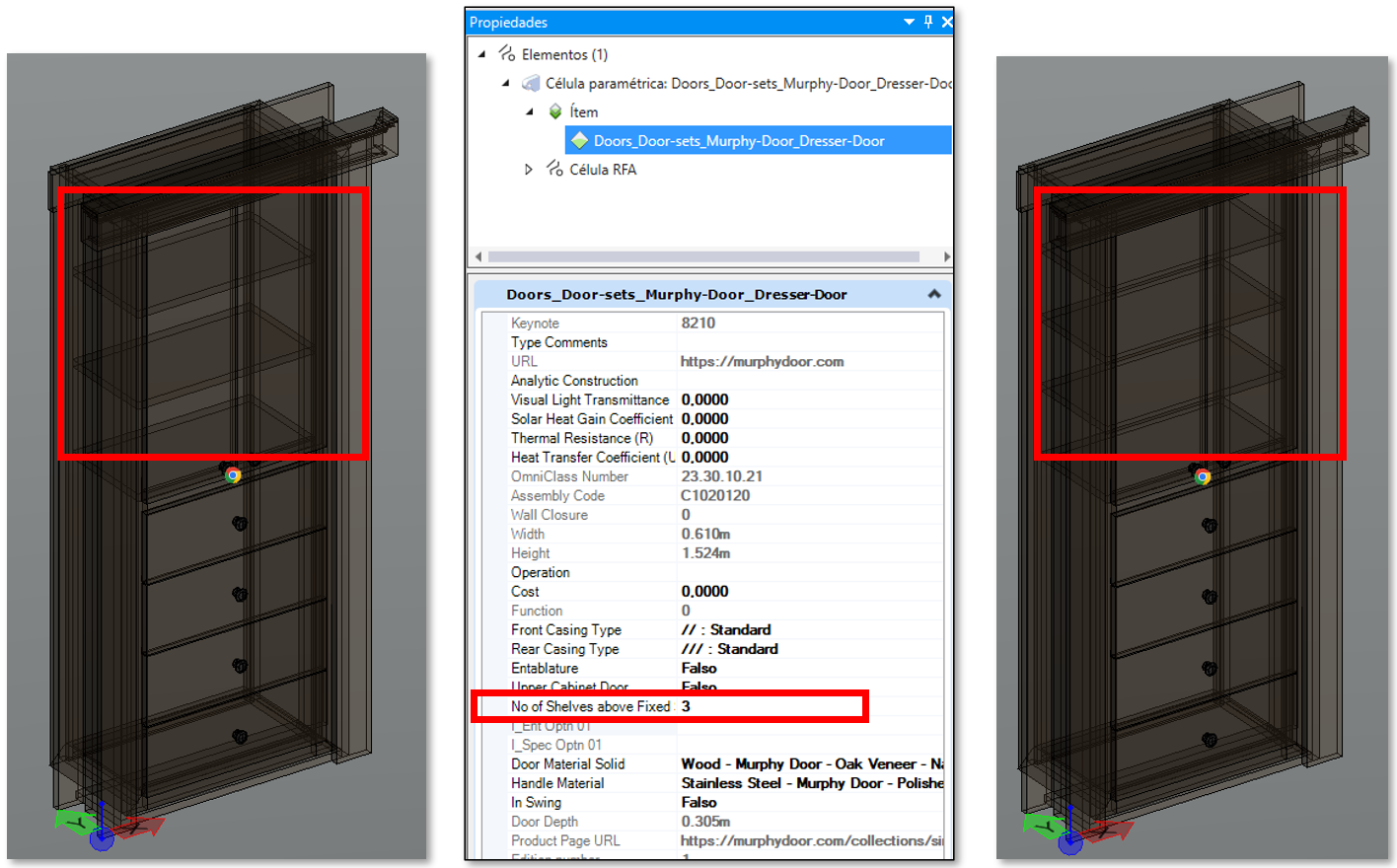Viewport: 1397px width, 868px height.
Task: Click the In Swing value Falso
Action: tap(698, 803)
